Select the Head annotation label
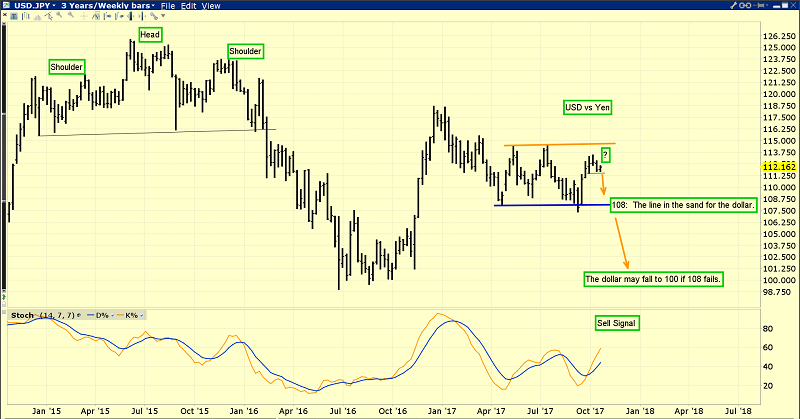The width and height of the screenshot is (800, 419). pos(151,34)
